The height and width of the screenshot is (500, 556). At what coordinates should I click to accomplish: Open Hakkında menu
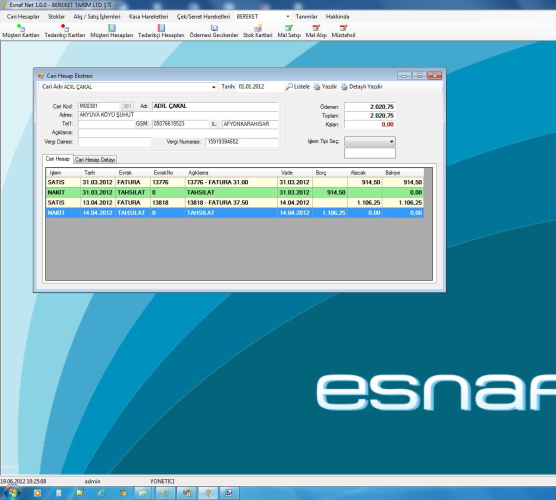[337, 17]
